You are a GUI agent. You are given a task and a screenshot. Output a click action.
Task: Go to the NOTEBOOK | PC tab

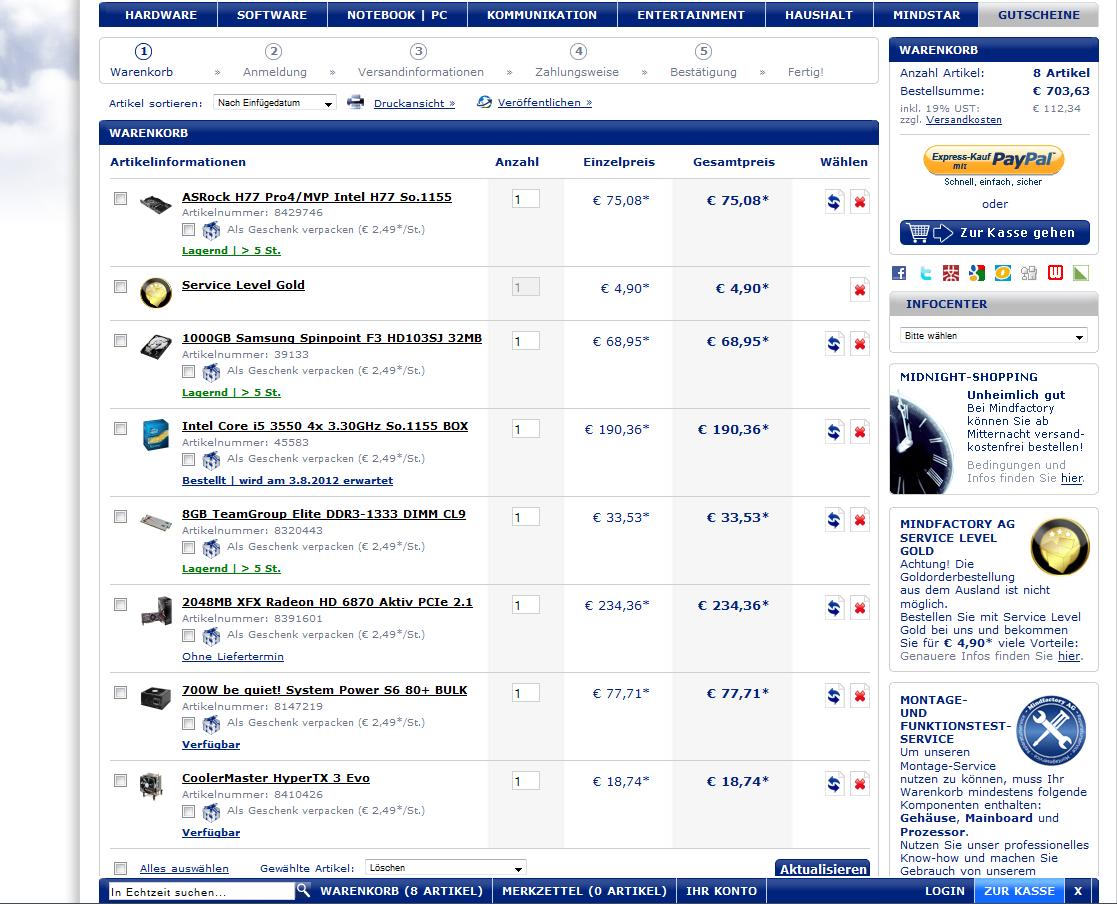click(x=398, y=15)
